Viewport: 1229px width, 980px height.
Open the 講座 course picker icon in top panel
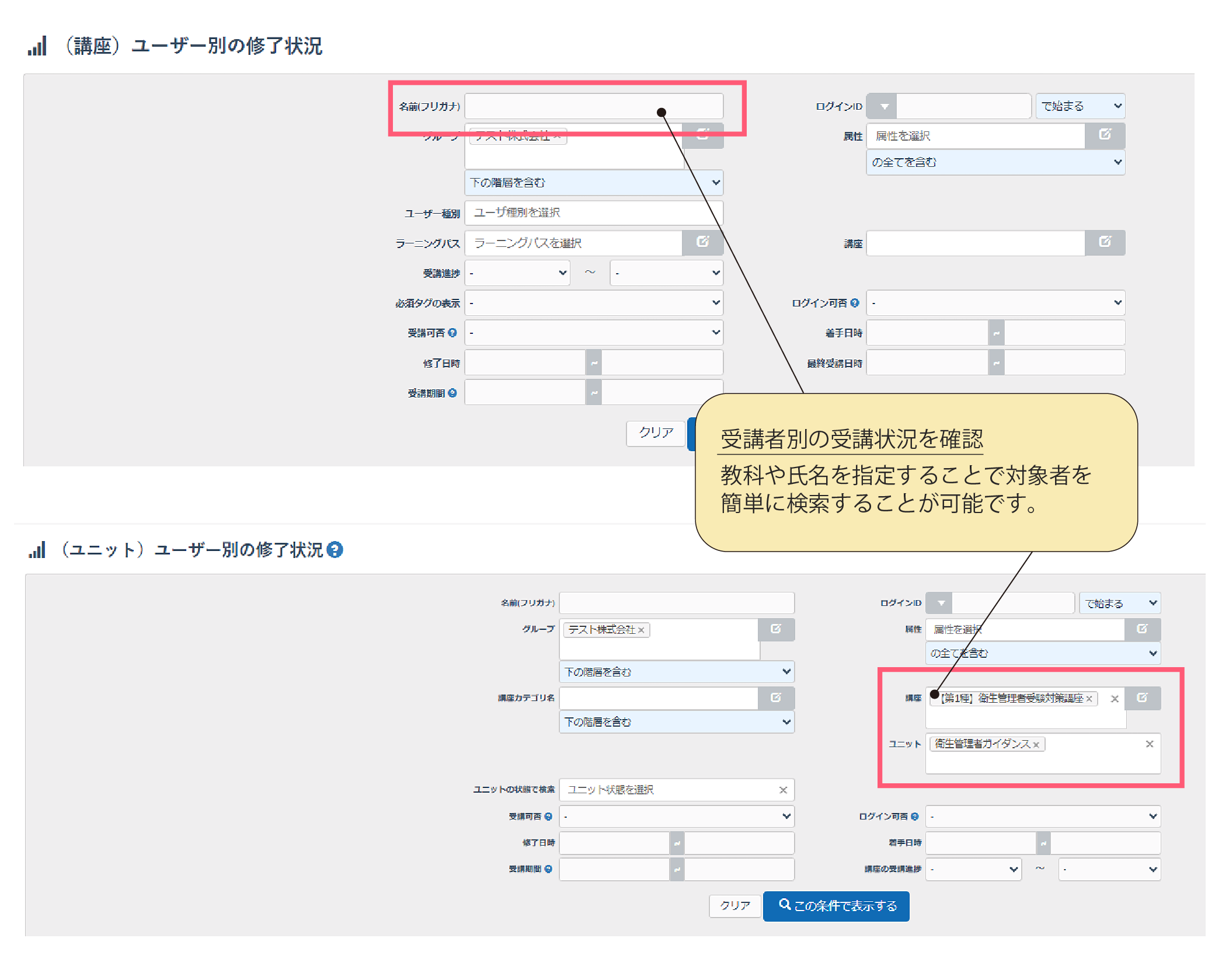tap(1106, 243)
